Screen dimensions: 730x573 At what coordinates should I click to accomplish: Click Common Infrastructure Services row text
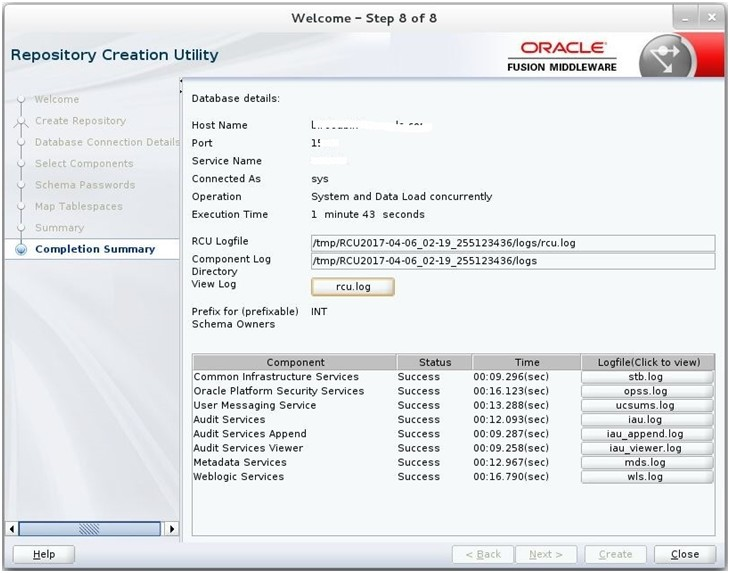pyautogui.click(x=276, y=377)
